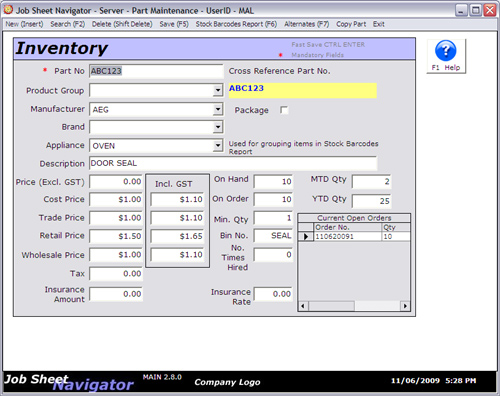
Task: Click the Min. Qty field
Action: click(x=273, y=218)
